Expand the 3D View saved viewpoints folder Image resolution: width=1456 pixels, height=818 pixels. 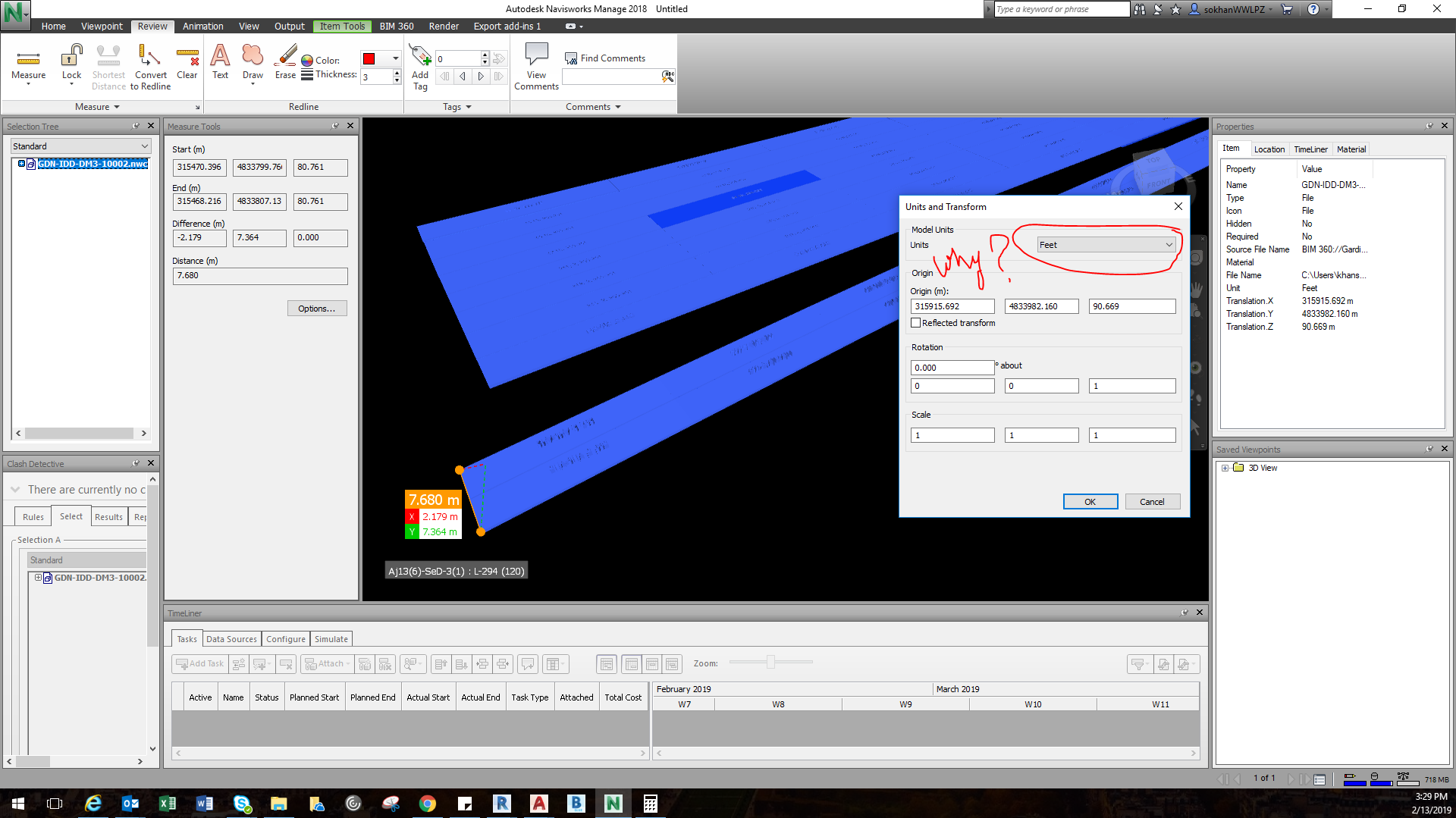(1225, 469)
